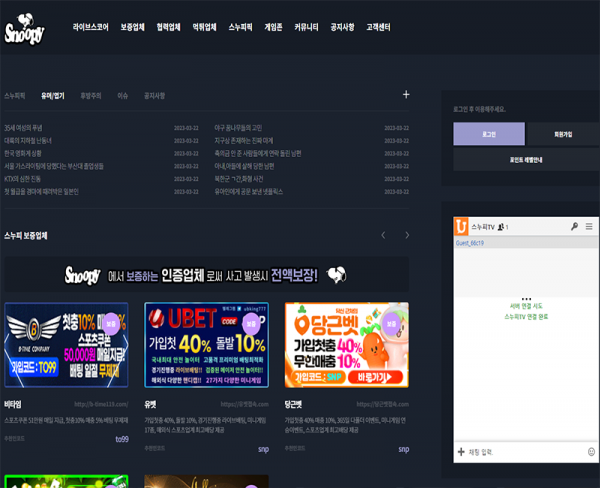600x488 pixels.
Task: Click the 보증 badge on the B-Time card
Action: [x=111, y=324]
